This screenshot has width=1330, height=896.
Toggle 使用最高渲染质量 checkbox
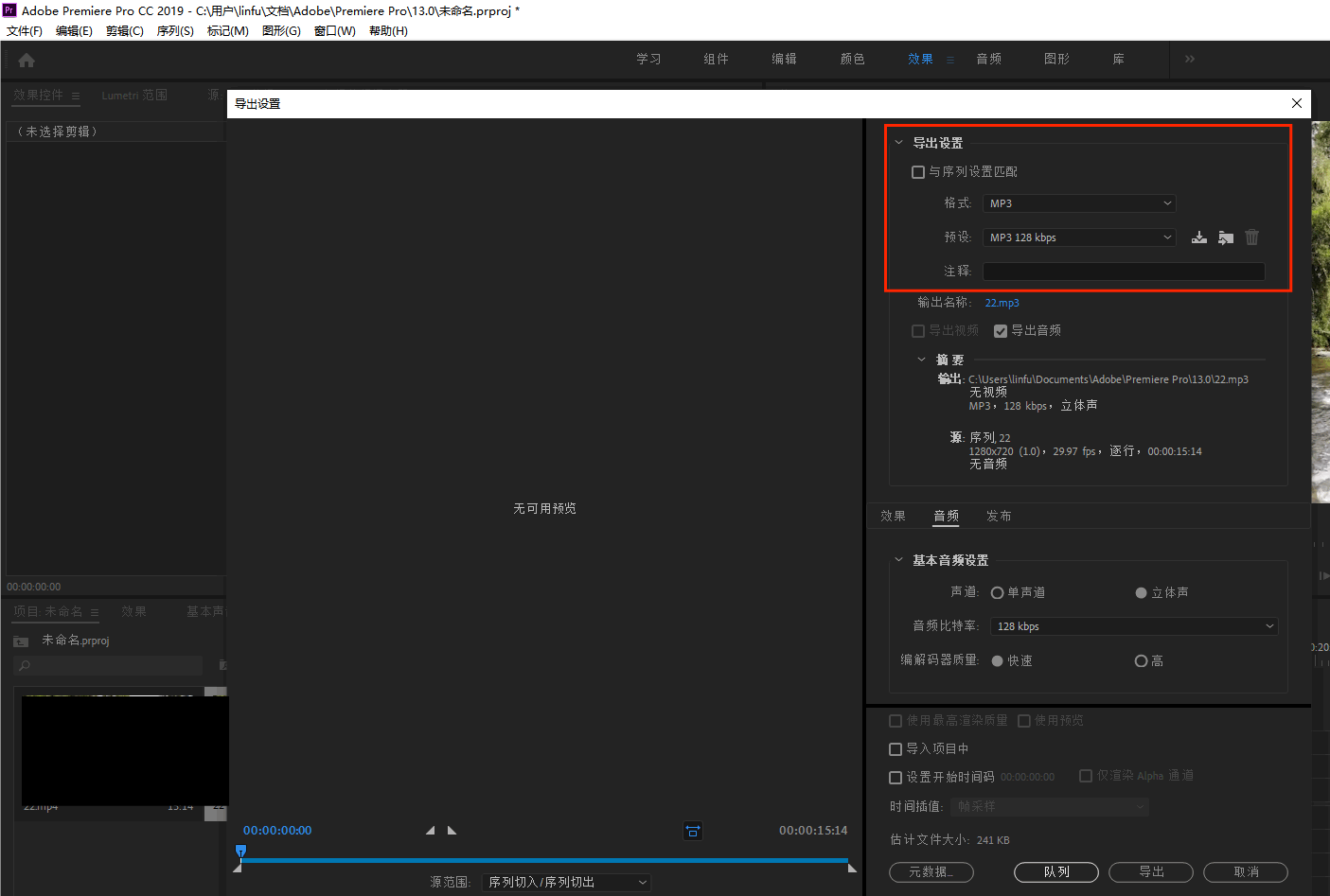pos(896,721)
